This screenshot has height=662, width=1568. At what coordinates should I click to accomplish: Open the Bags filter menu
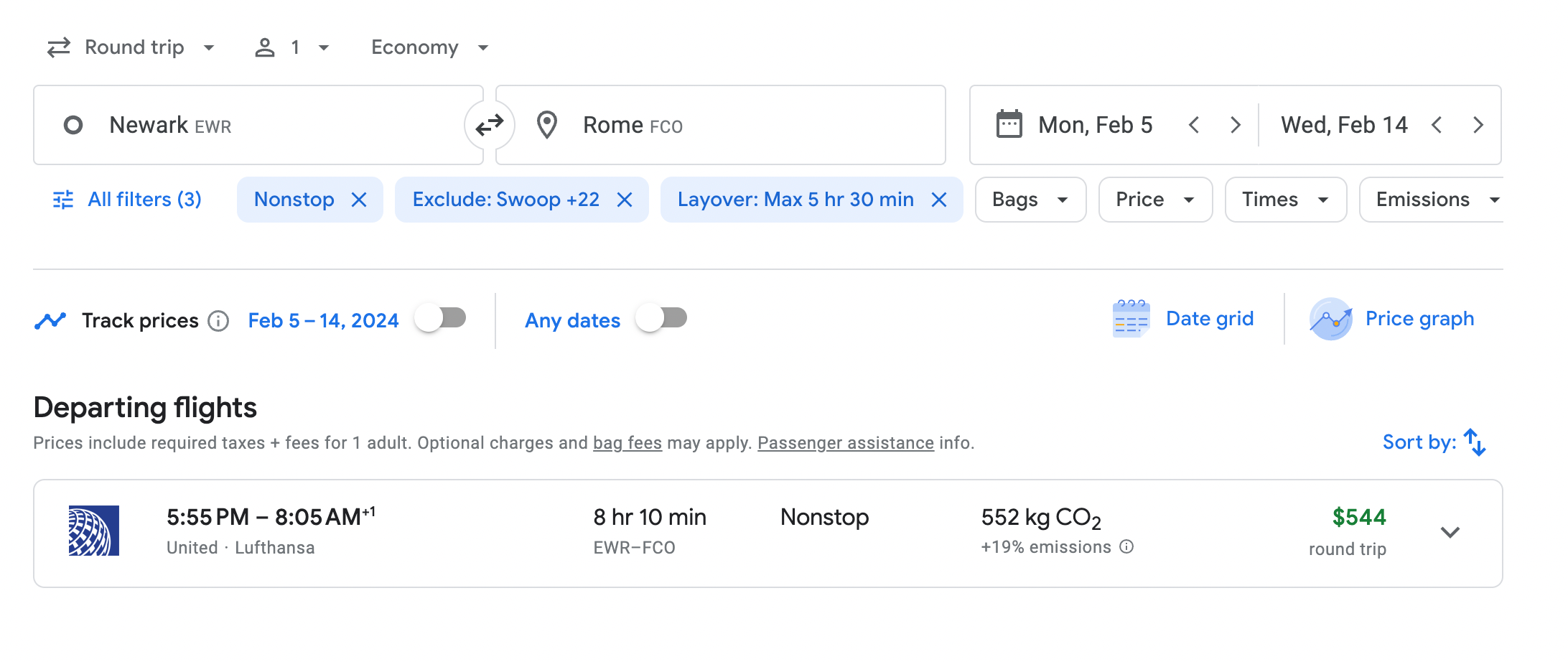1030,200
